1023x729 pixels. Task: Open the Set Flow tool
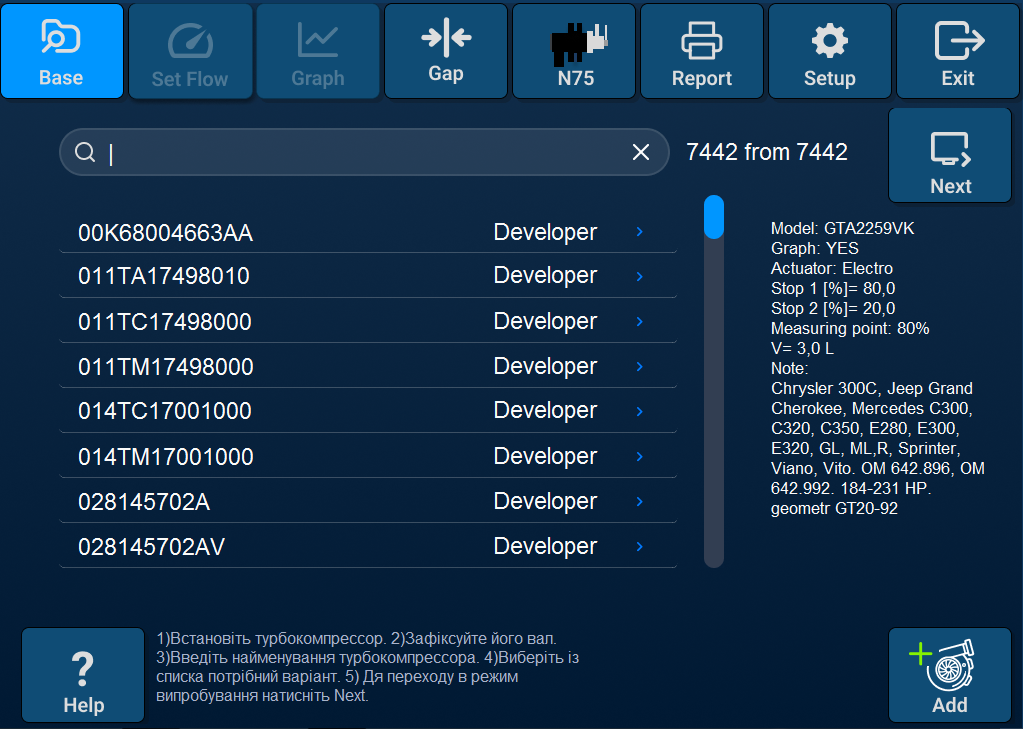[190, 50]
